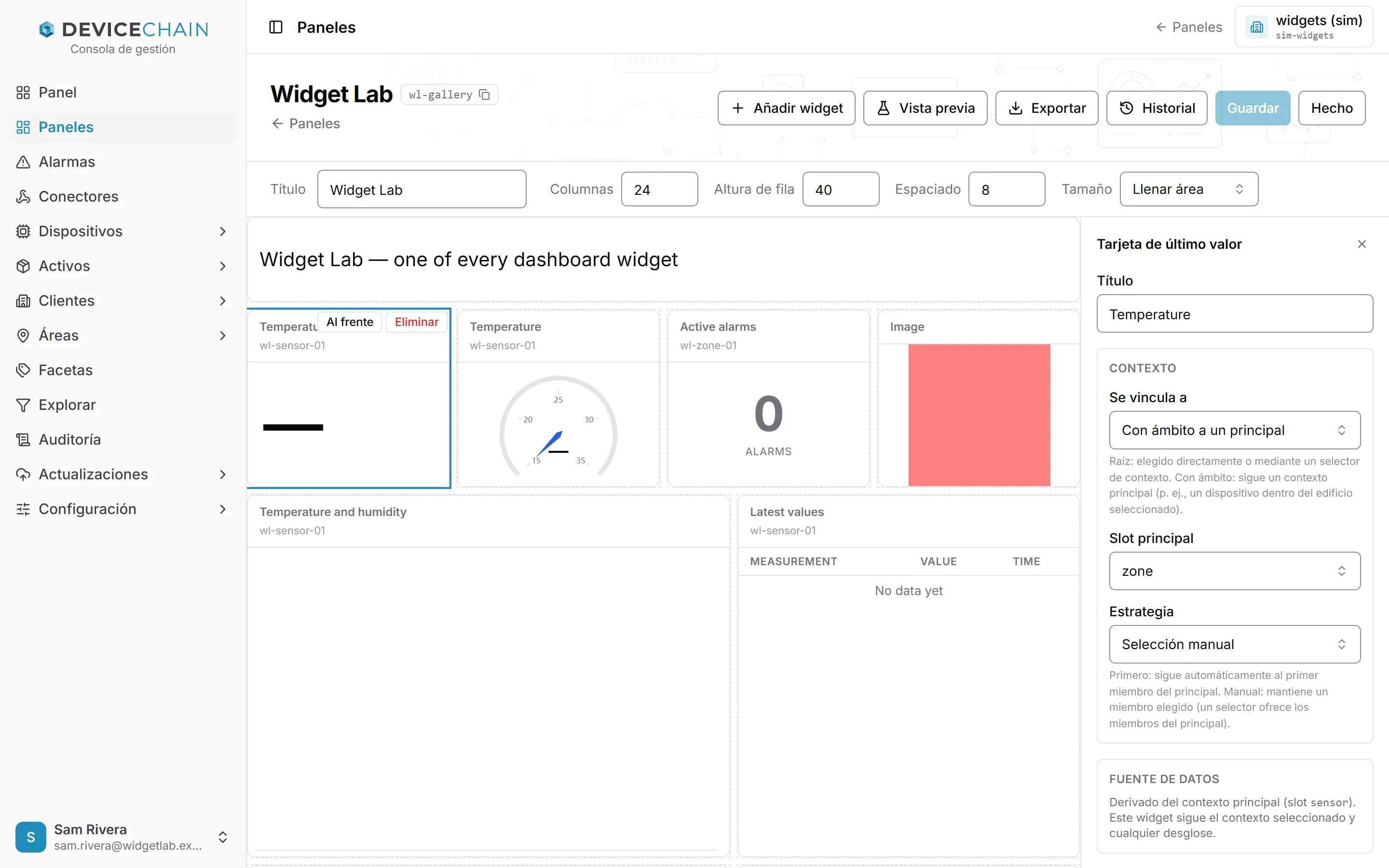Open Panel in the sidebar
The width and height of the screenshot is (1389, 868).
(123, 93)
